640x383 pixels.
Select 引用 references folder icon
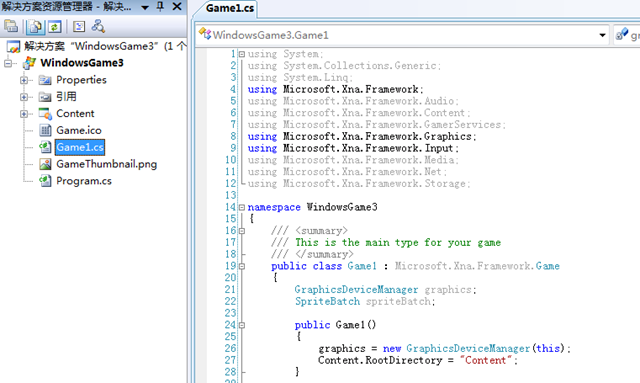pyautogui.click(x=45, y=97)
